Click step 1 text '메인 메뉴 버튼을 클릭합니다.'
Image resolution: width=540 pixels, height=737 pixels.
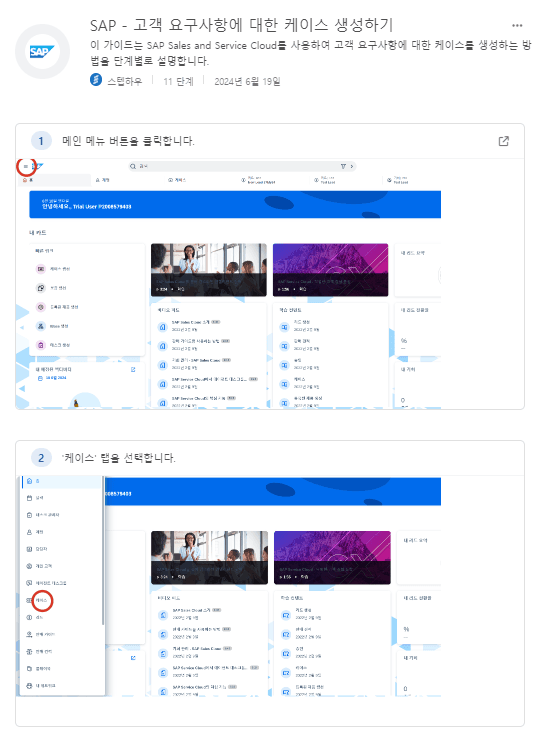pyautogui.click(x=128, y=141)
